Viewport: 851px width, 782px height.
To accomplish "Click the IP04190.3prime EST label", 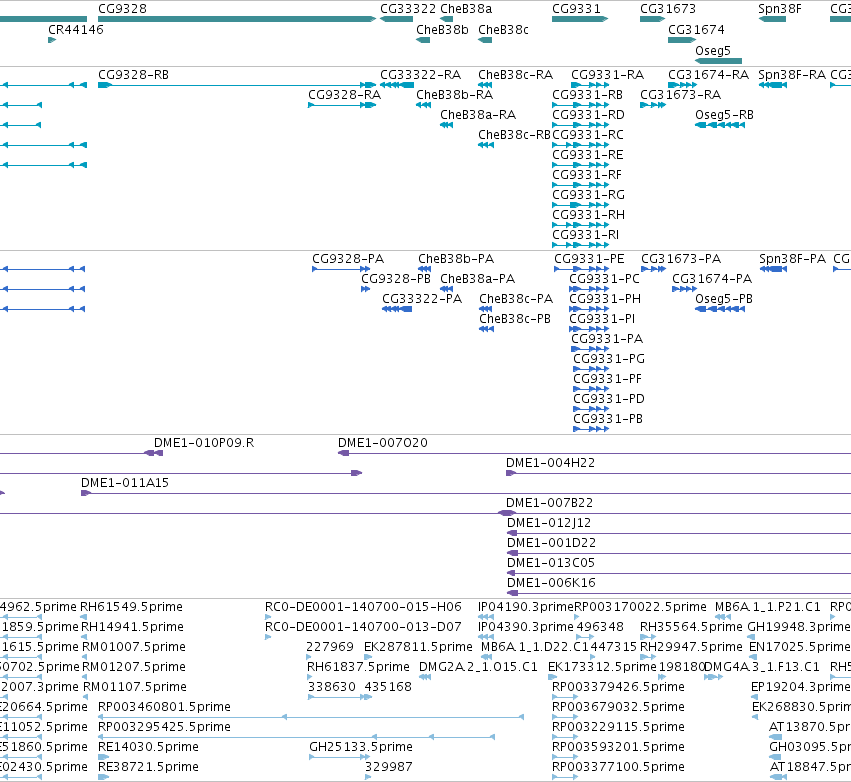I will [x=525, y=607].
